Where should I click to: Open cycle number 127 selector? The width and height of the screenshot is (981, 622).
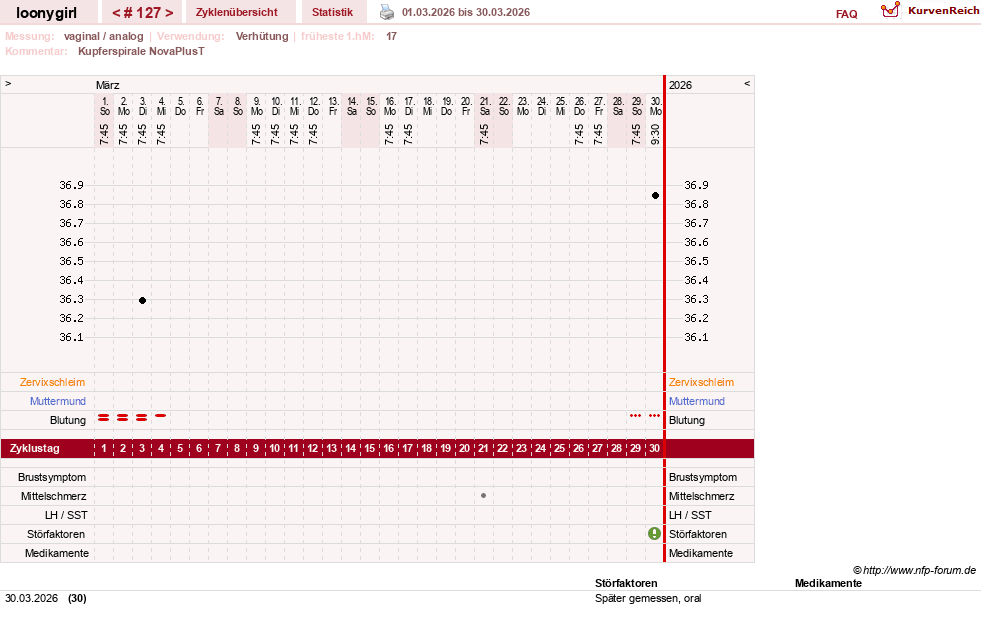[x=143, y=13]
